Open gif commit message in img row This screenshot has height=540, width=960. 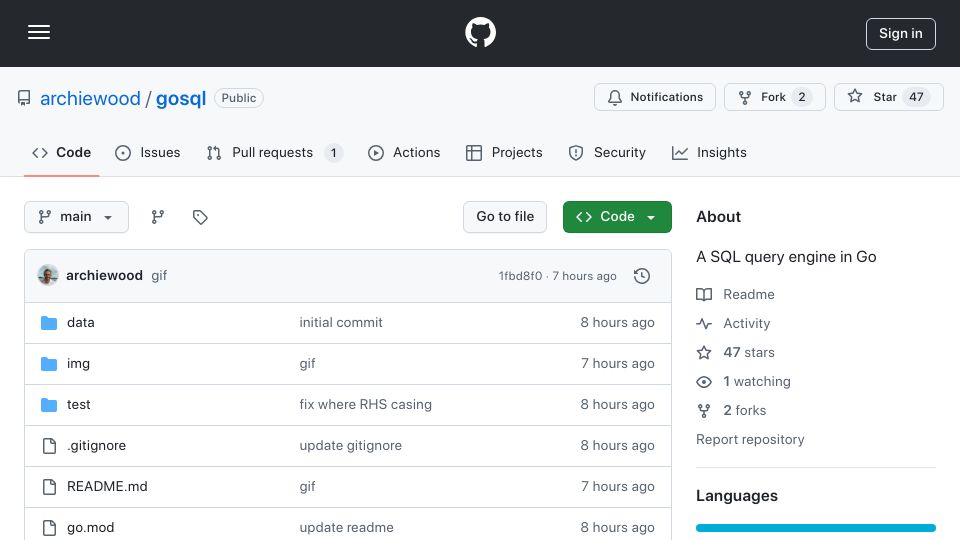pos(307,364)
